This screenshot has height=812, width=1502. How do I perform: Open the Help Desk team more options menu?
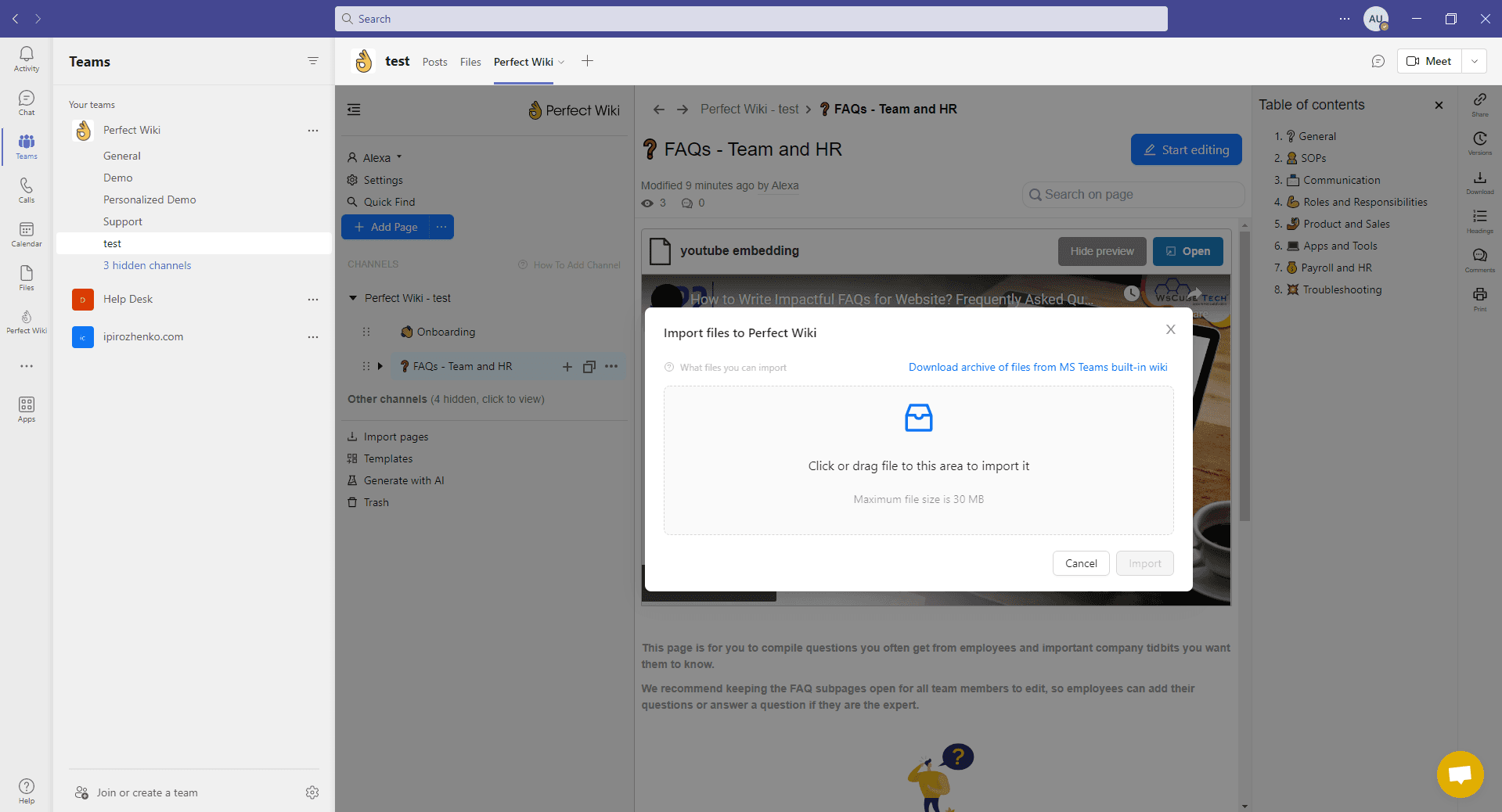coord(313,300)
